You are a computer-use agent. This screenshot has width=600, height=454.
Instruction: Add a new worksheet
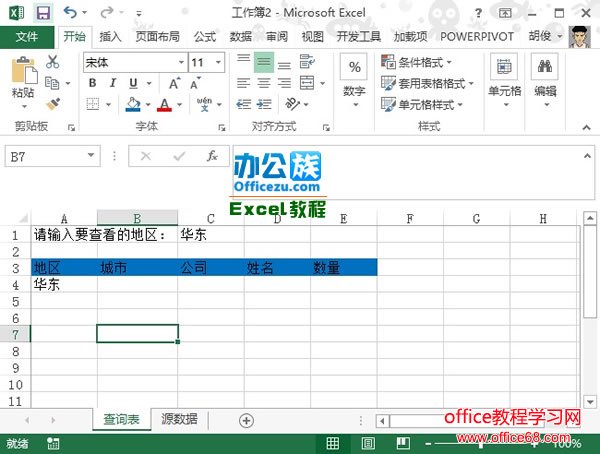click(246, 421)
